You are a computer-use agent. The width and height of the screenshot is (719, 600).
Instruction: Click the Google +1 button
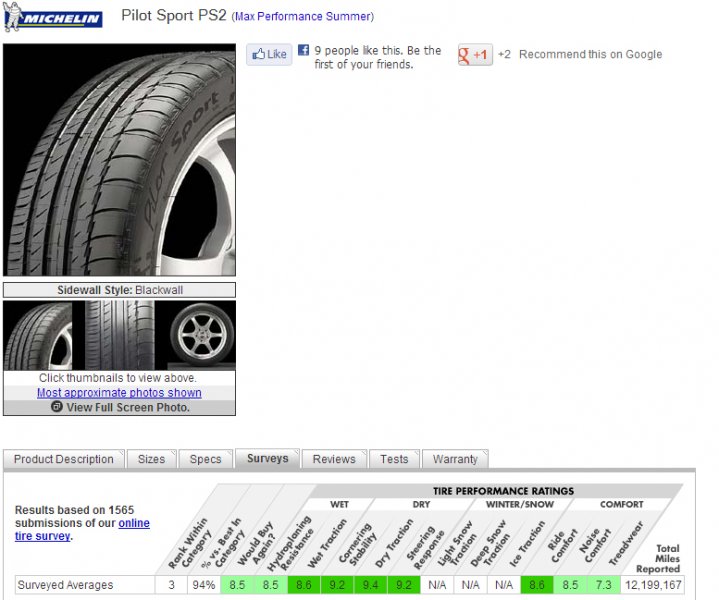475,55
